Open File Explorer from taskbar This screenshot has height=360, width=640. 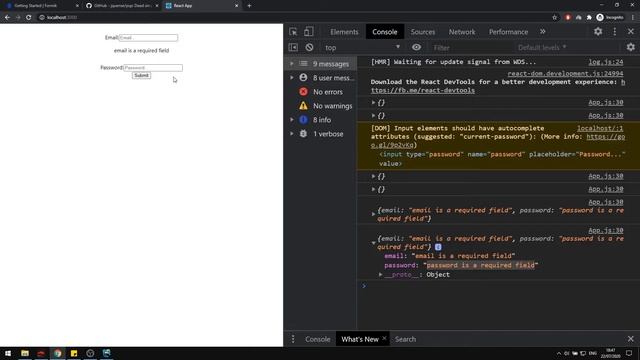[25, 353]
